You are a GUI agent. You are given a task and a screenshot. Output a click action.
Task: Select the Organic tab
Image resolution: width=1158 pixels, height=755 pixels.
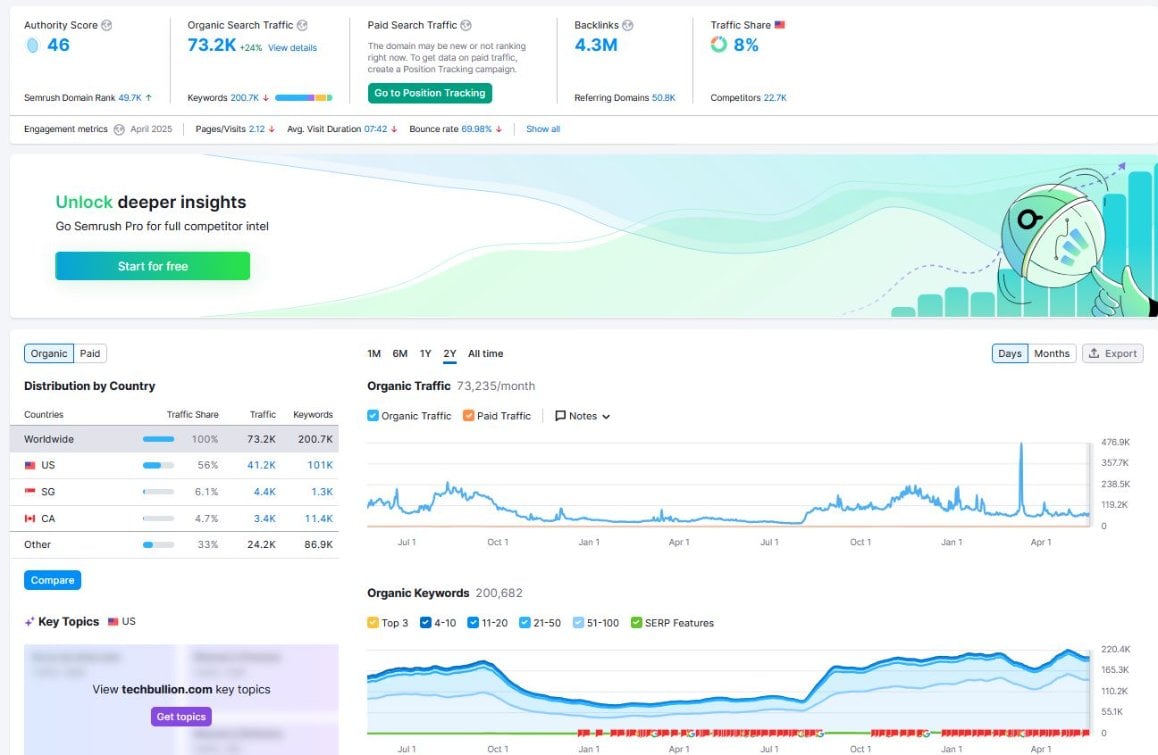[49, 353]
